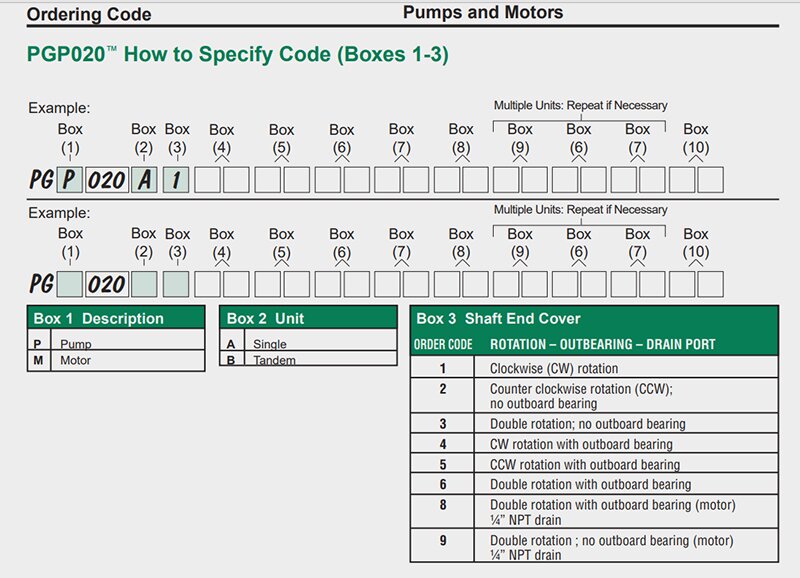800x578 pixels.
Task: Select the 'Tandem' row in Box 2
Action: tap(308, 359)
